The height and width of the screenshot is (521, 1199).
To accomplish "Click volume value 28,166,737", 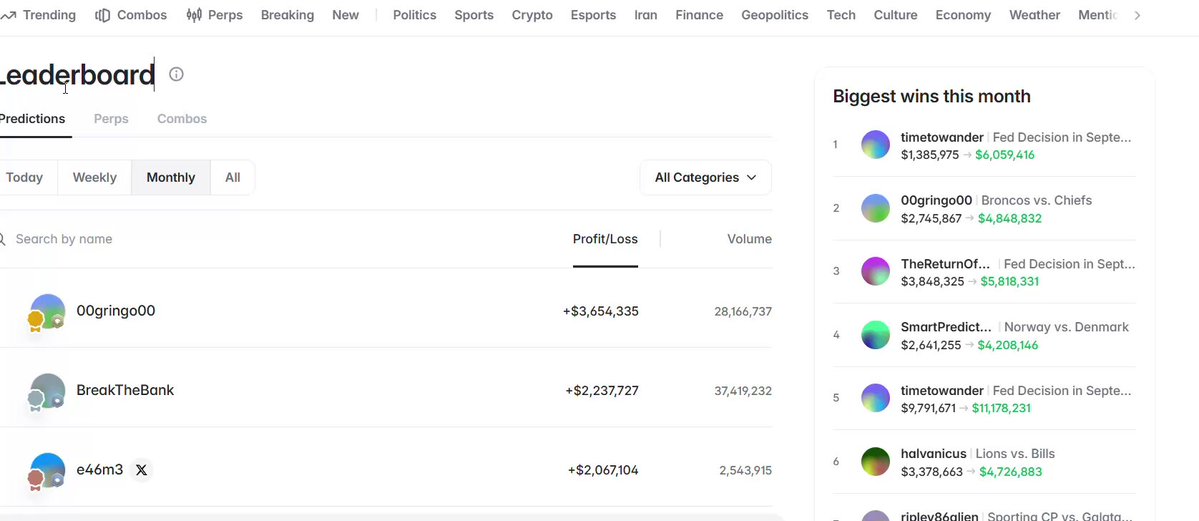I will [743, 311].
